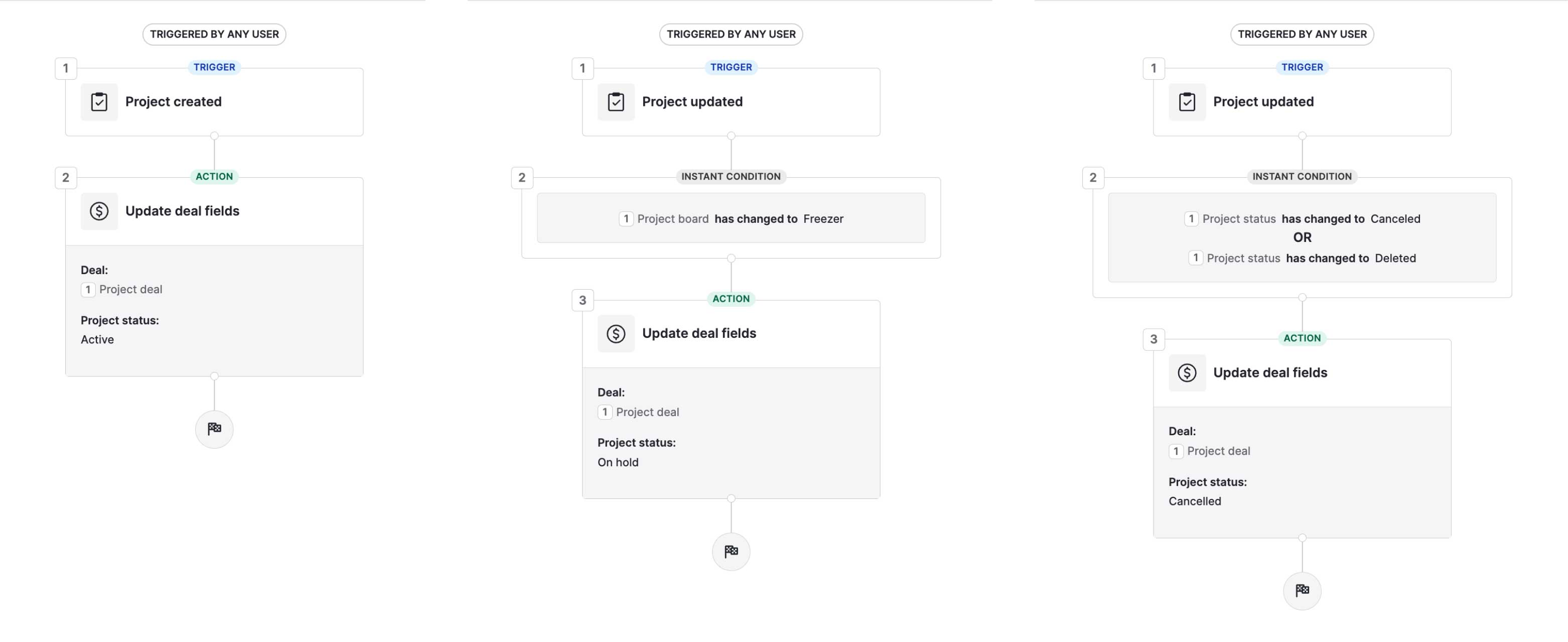Click the finish flag under the On hold workflow
Screen dimensions: 1568x642
731,552
